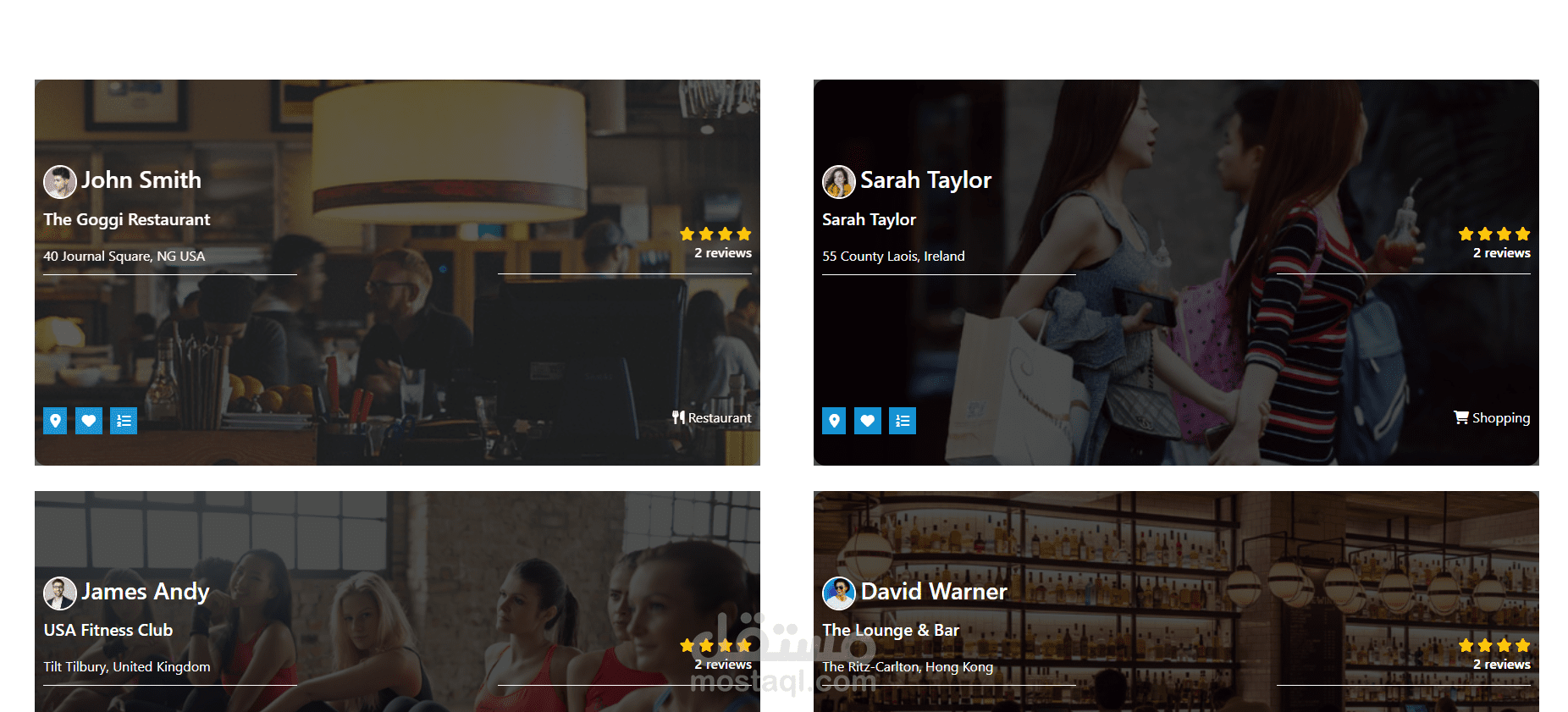Click John Smith author name
Screen dimensions: 1568x712
(141, 180)
